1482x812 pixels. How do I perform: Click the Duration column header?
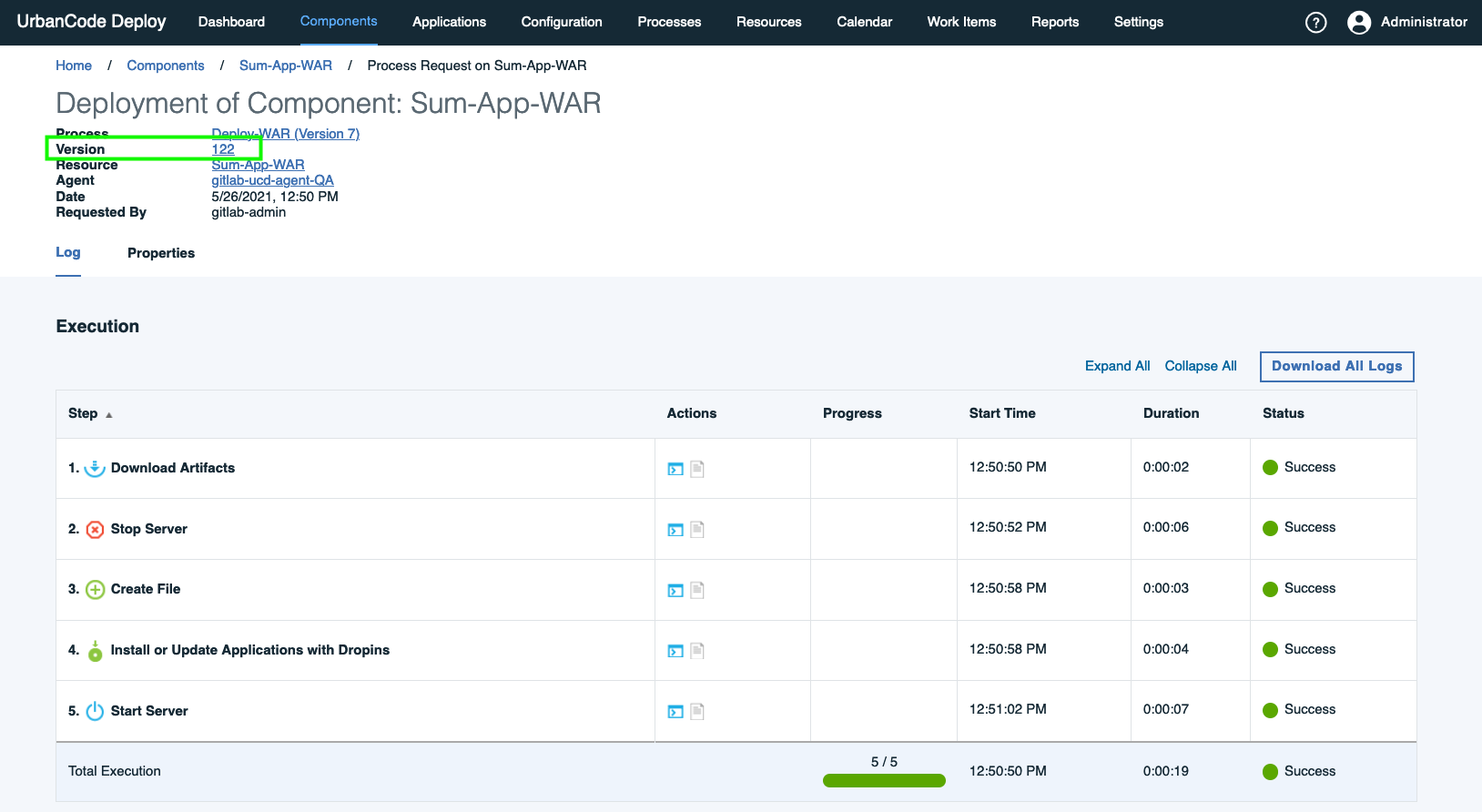pos(1171,413)
